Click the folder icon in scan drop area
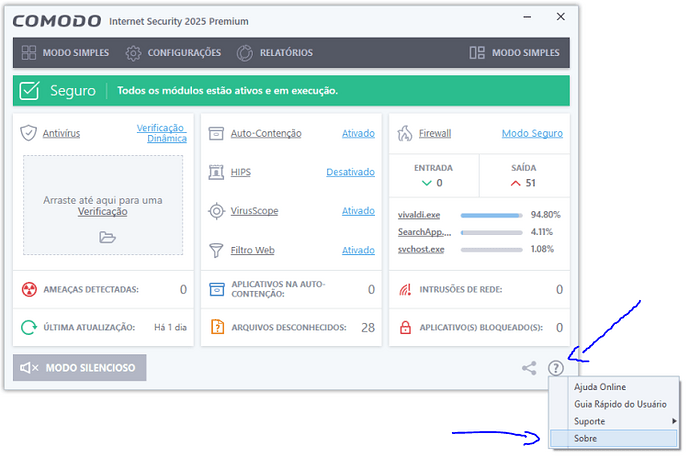The width and height of the screenshot is (690, 458). [x=108, y=237]
